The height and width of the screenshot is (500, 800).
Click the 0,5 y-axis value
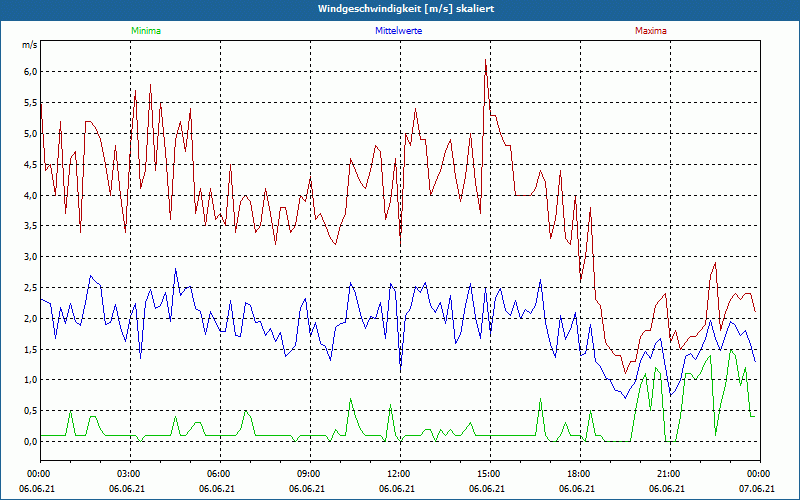pos(31,411)
